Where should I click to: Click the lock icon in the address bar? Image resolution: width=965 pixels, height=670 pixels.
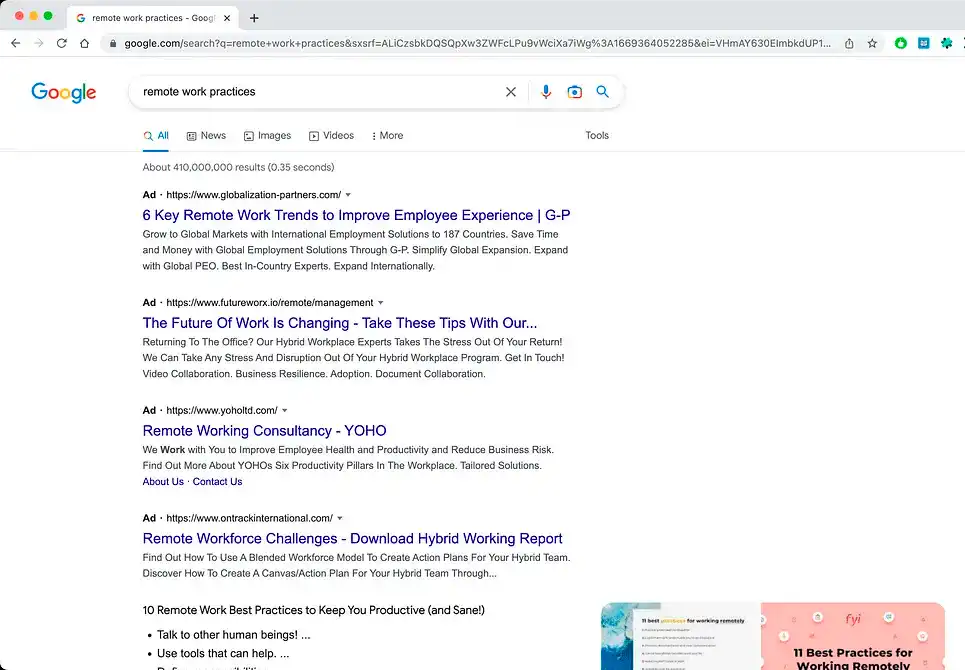[x=113, y=43]
